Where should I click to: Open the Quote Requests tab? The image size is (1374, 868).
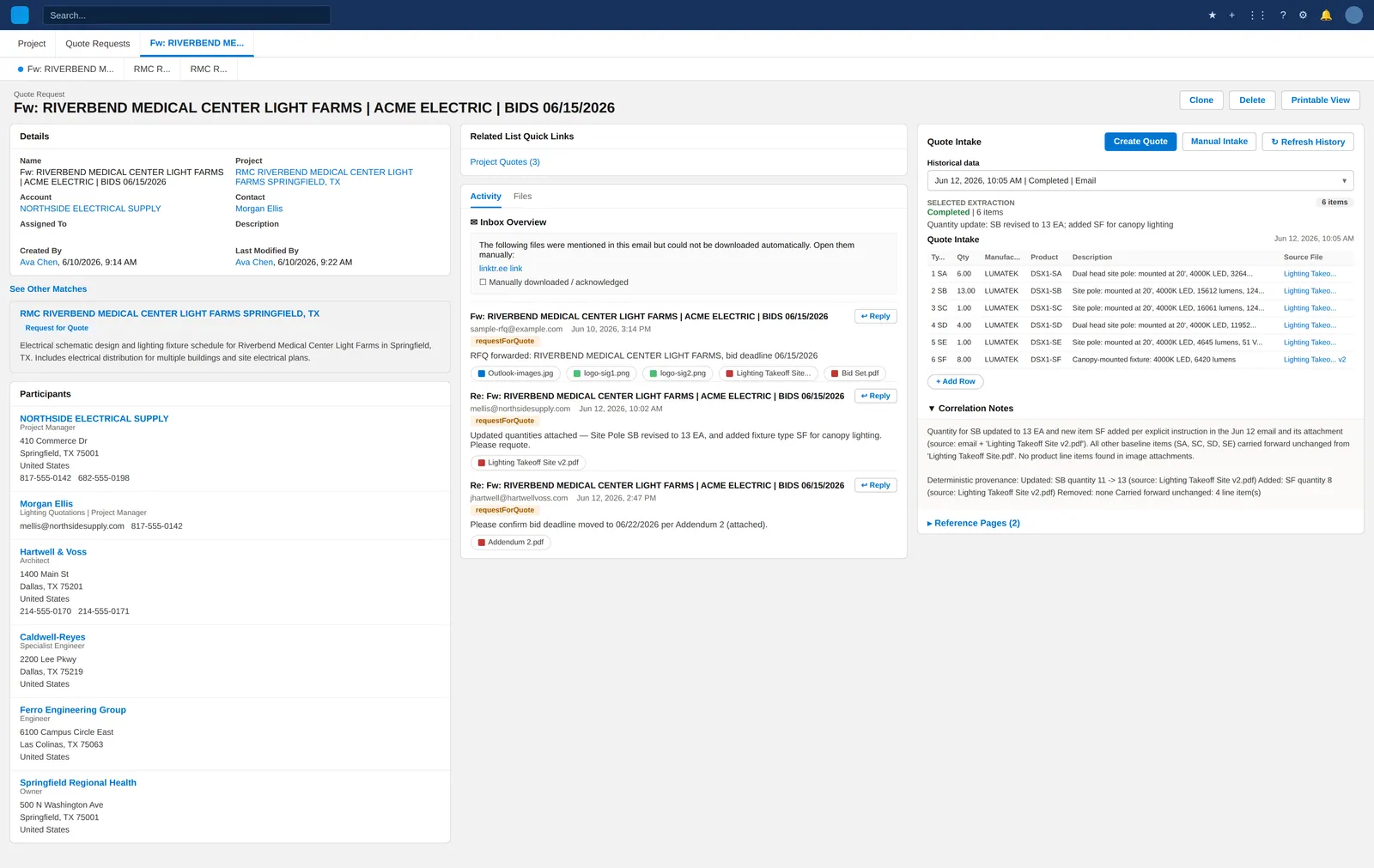[98, 44]
